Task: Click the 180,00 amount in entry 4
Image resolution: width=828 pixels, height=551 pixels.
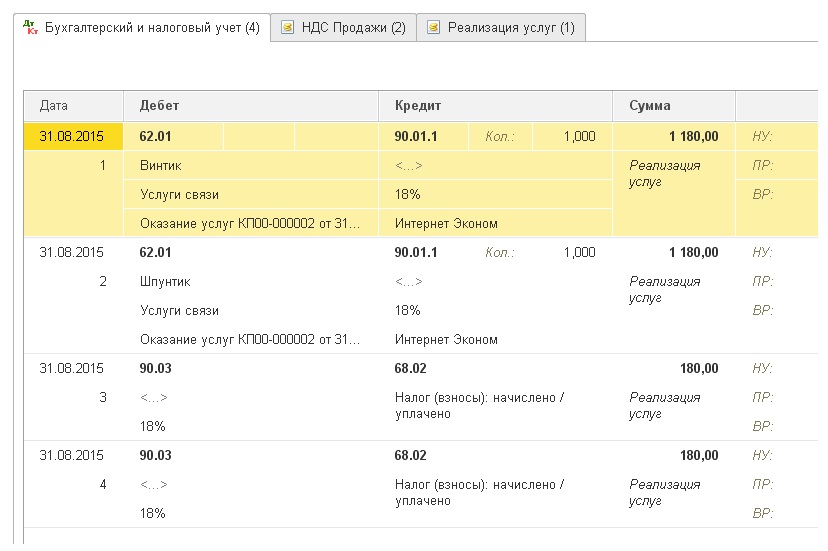Action: [699, 455]
